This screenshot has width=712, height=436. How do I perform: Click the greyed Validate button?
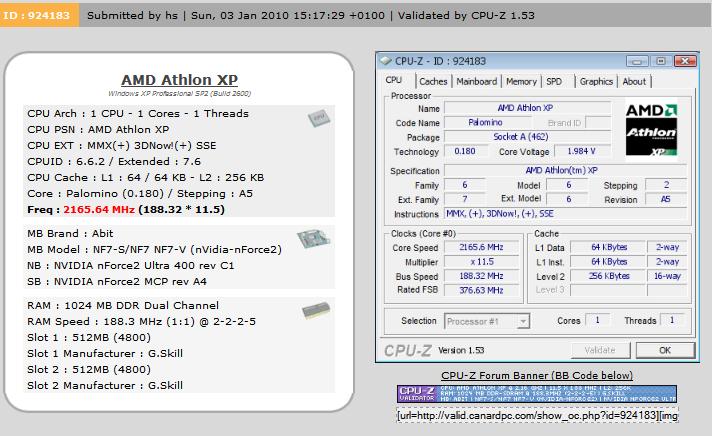(600, 350)
